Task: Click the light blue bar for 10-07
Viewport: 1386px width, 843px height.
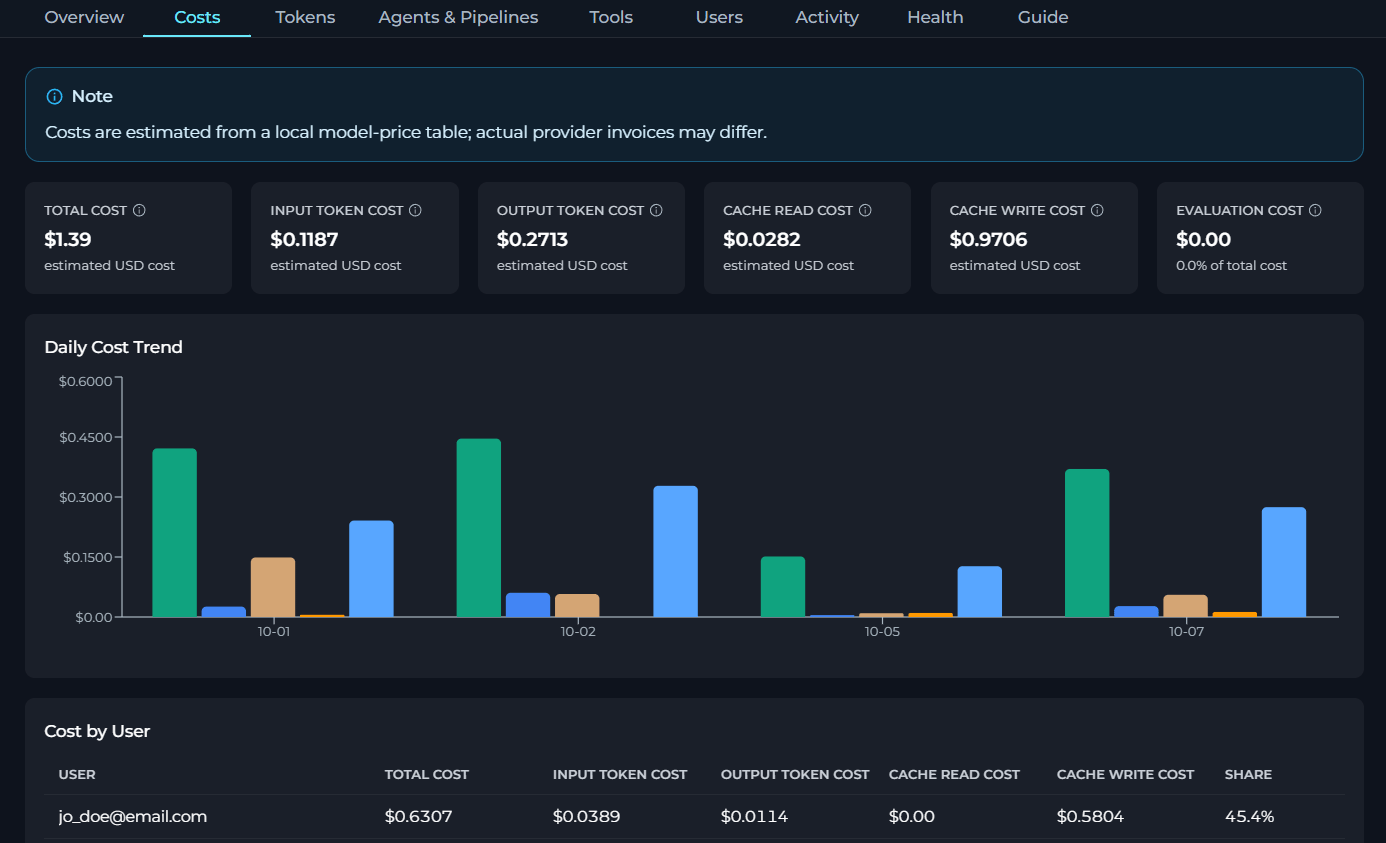Action: pos(1284,562)
